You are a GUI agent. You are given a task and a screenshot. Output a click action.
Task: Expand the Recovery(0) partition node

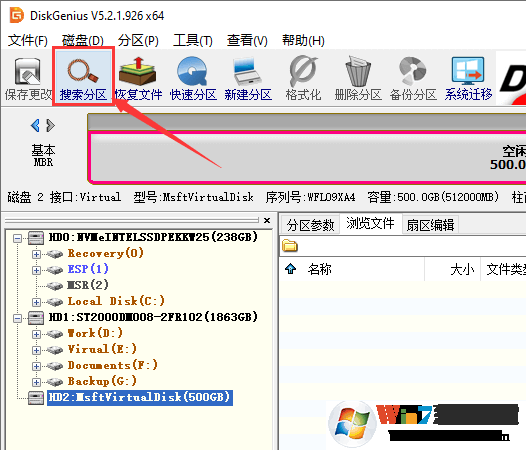point(36,254)
